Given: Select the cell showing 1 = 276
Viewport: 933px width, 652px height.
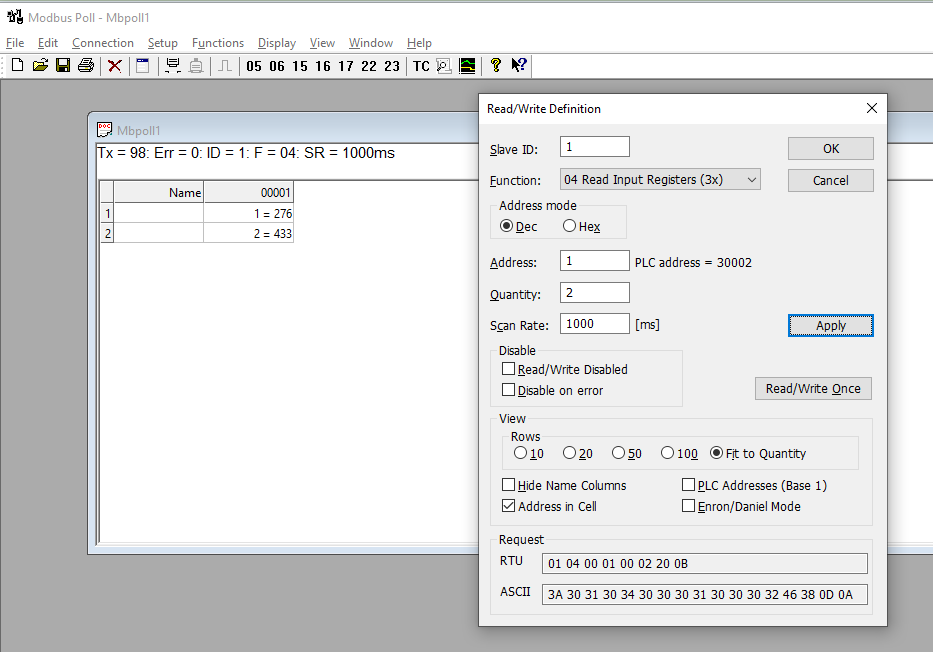Looking at the screenshot, I should tap(248, 214).
